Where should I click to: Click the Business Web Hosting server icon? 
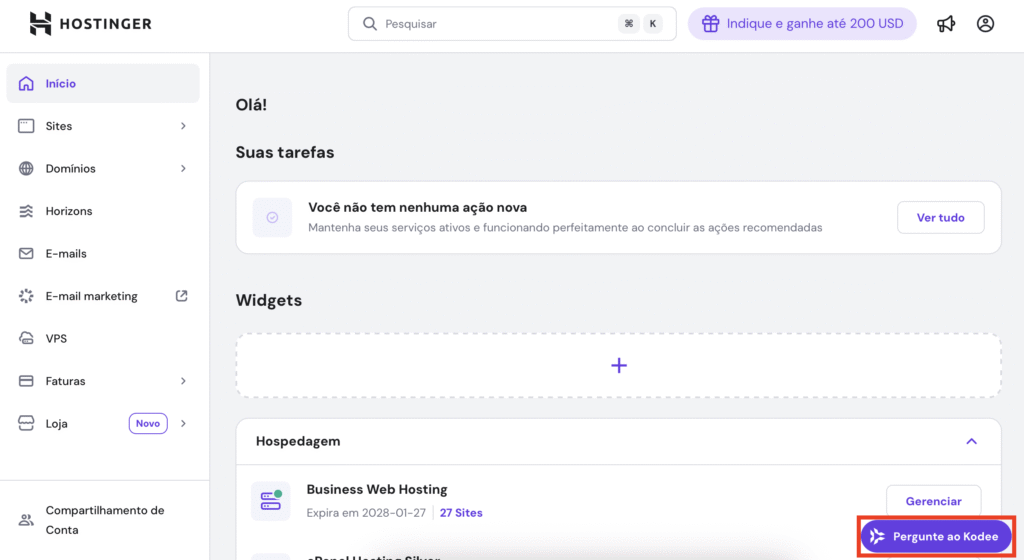tap(270, 501)
